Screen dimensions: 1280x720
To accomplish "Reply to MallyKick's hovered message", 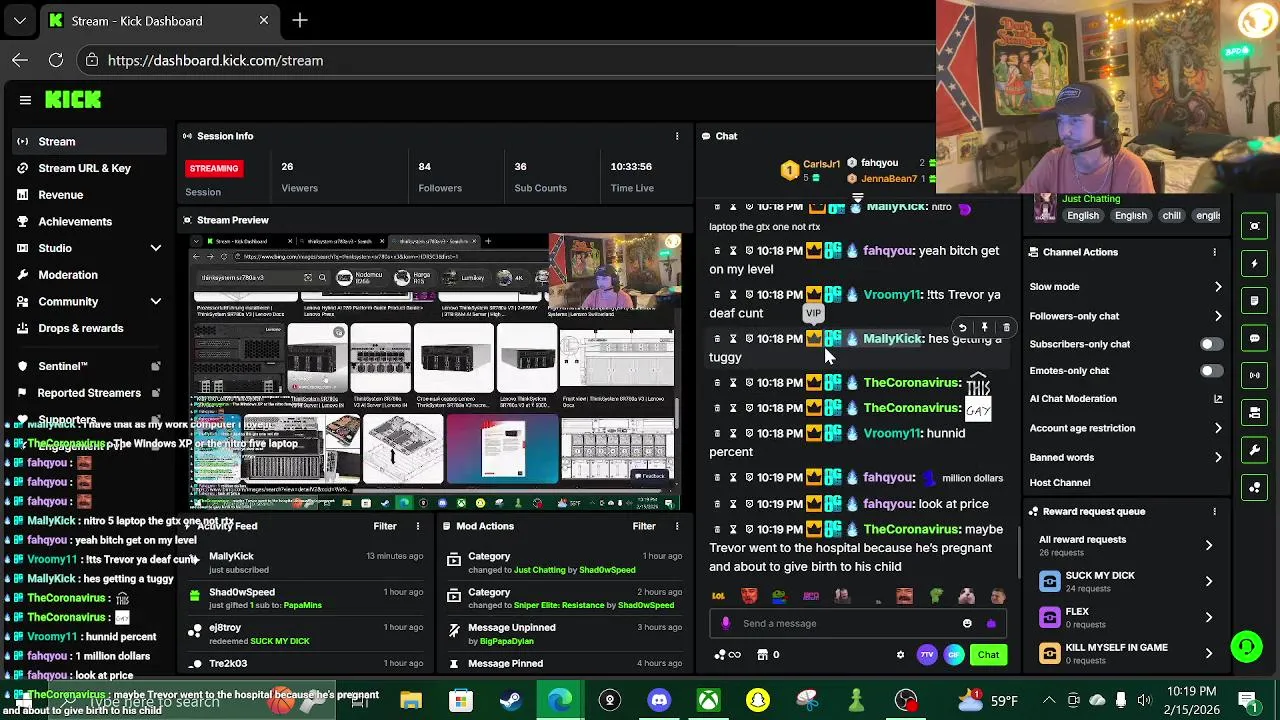I will pos(962,327).
